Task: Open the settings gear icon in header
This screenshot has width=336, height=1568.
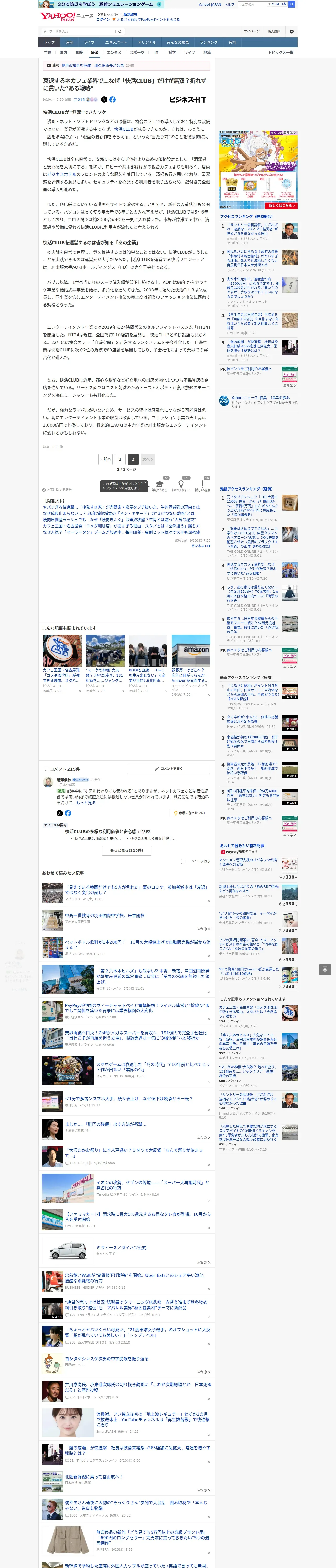Action: click(x=292, y=32)
